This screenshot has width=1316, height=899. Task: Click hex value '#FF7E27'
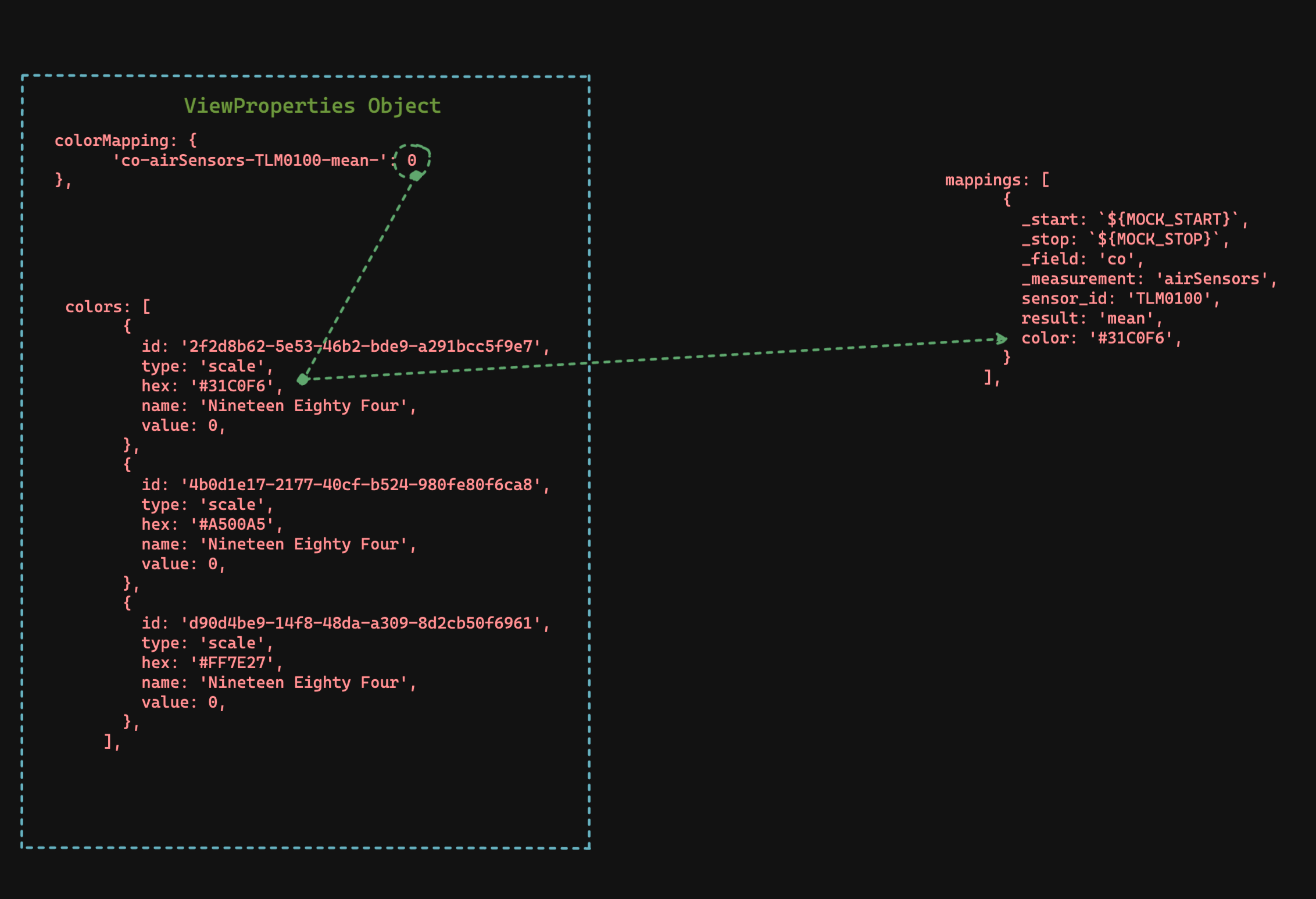[233, 663]
